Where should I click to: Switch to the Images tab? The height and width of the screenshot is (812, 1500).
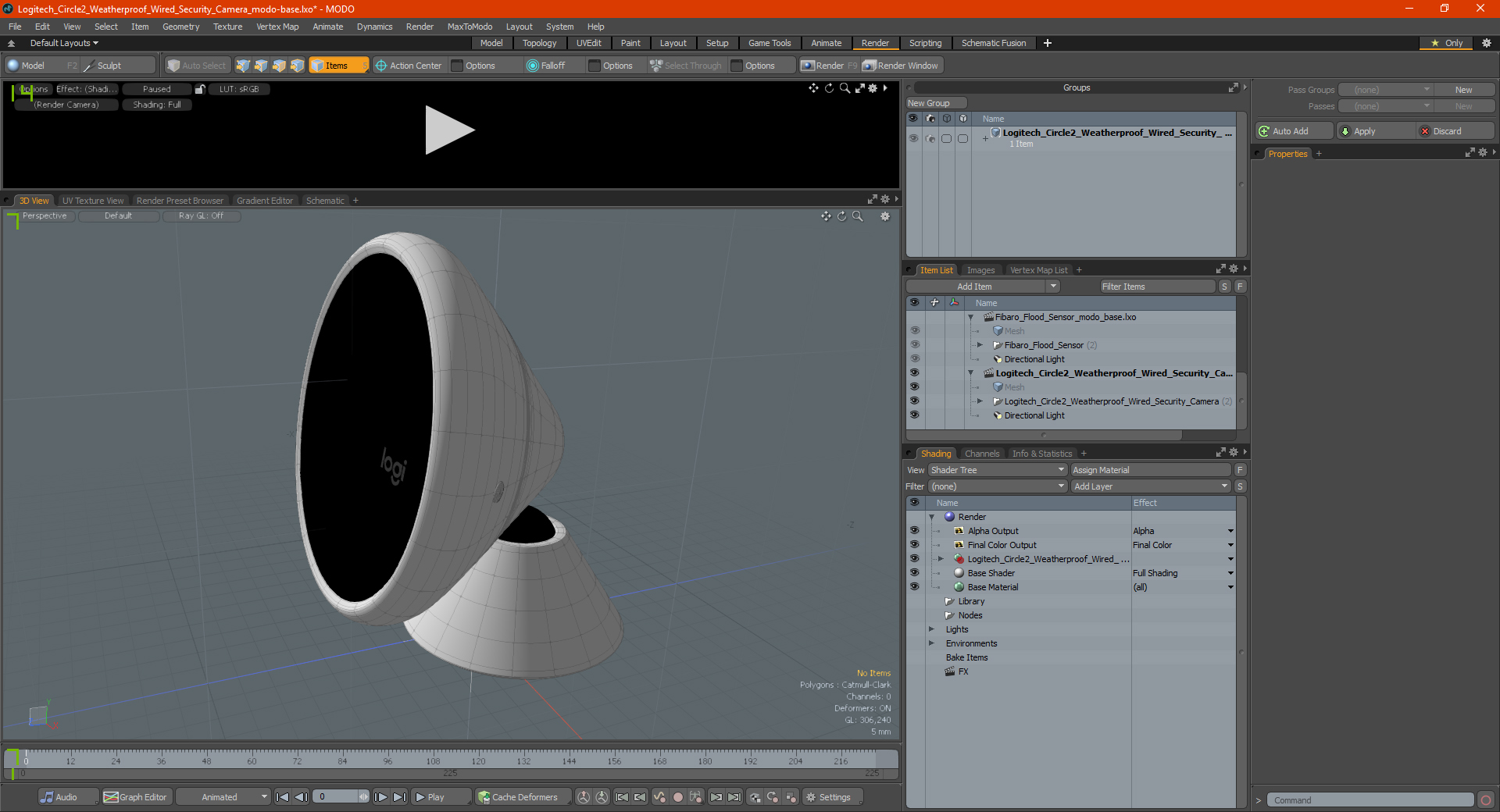[980, 270]
